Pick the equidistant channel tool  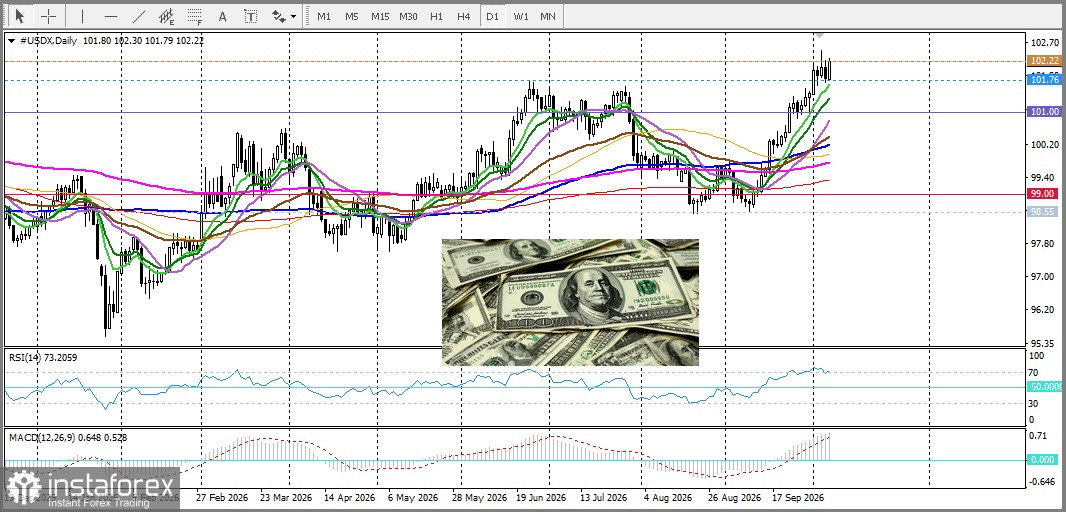point(167,16)
